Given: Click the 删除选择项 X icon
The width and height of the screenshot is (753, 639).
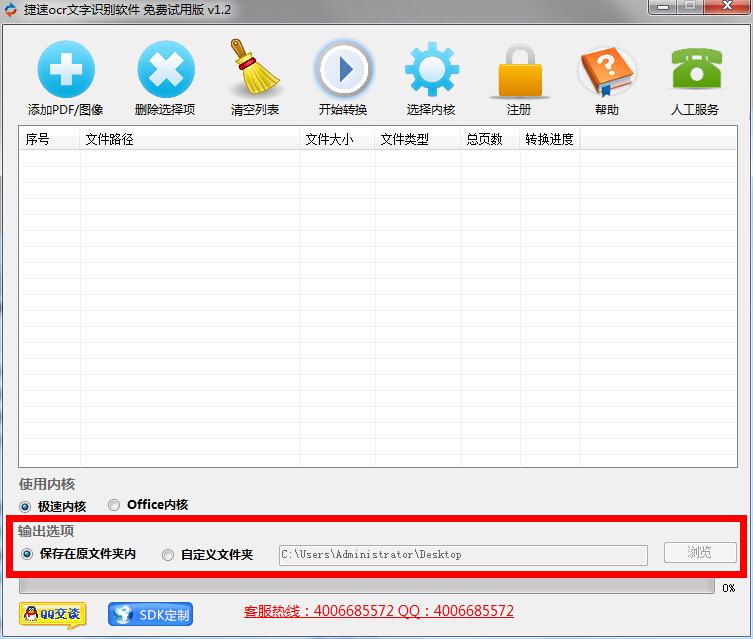Looking at the screenshot, I should [x=166, y=69].
